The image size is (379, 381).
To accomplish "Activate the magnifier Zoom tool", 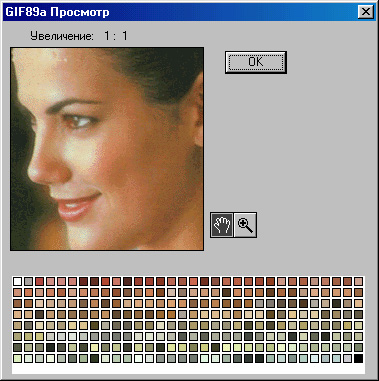I will coord(245,225).
